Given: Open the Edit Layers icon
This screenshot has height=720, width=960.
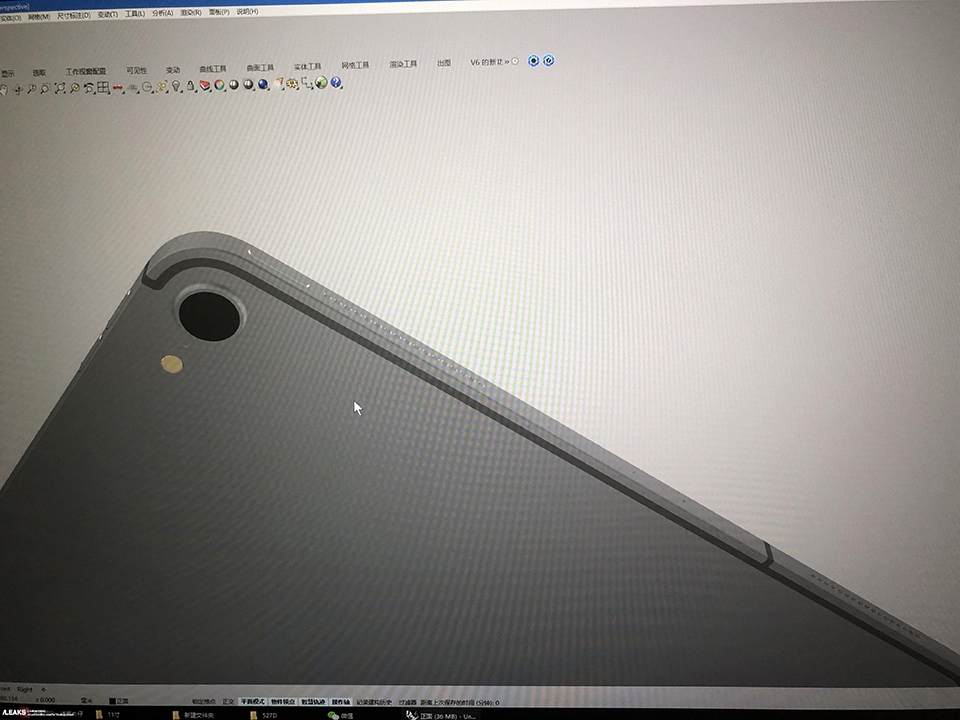Looking at the screenshot, I should click(204, 86).
